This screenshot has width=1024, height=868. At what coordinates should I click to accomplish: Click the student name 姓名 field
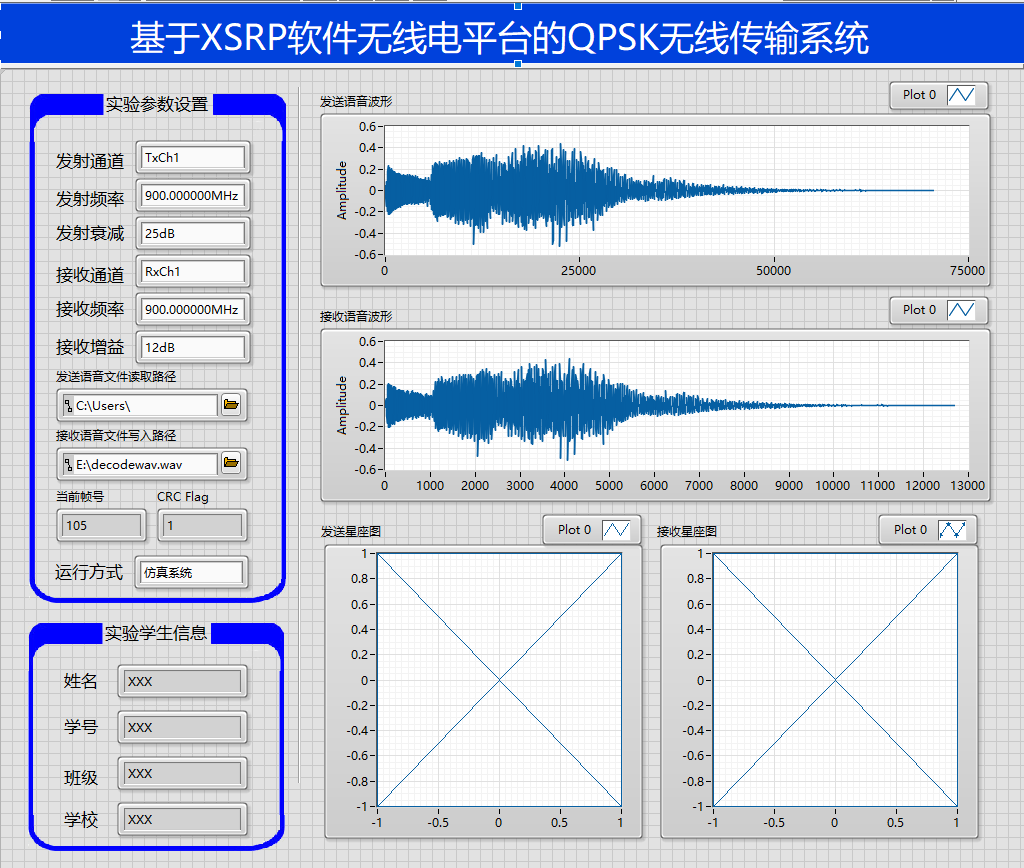[x=182, y=682]
